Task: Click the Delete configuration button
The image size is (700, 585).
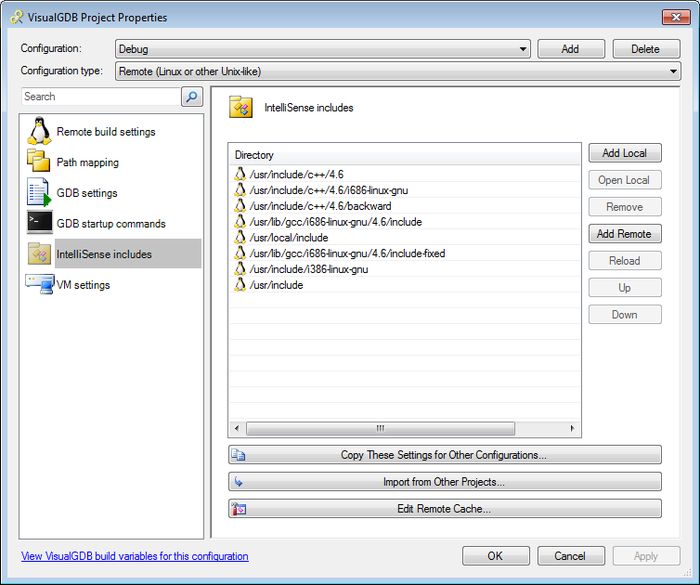Action: tap(646, 49)
